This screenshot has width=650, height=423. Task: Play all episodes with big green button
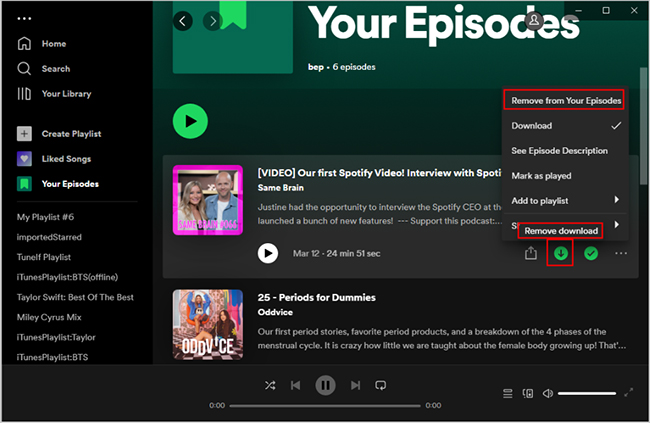(190, 121)
